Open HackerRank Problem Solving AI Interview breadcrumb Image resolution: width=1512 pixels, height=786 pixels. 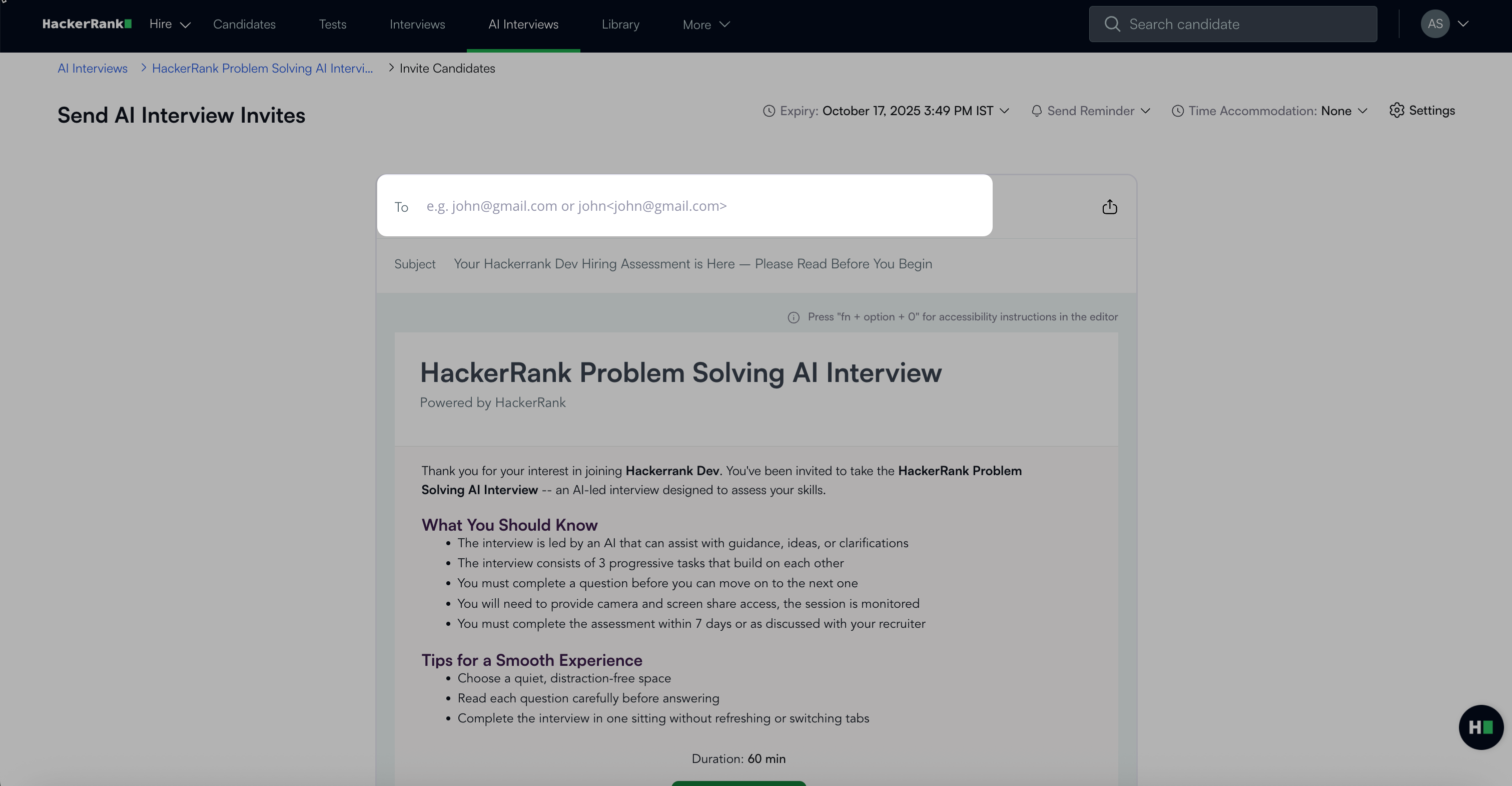pos(262,68)
